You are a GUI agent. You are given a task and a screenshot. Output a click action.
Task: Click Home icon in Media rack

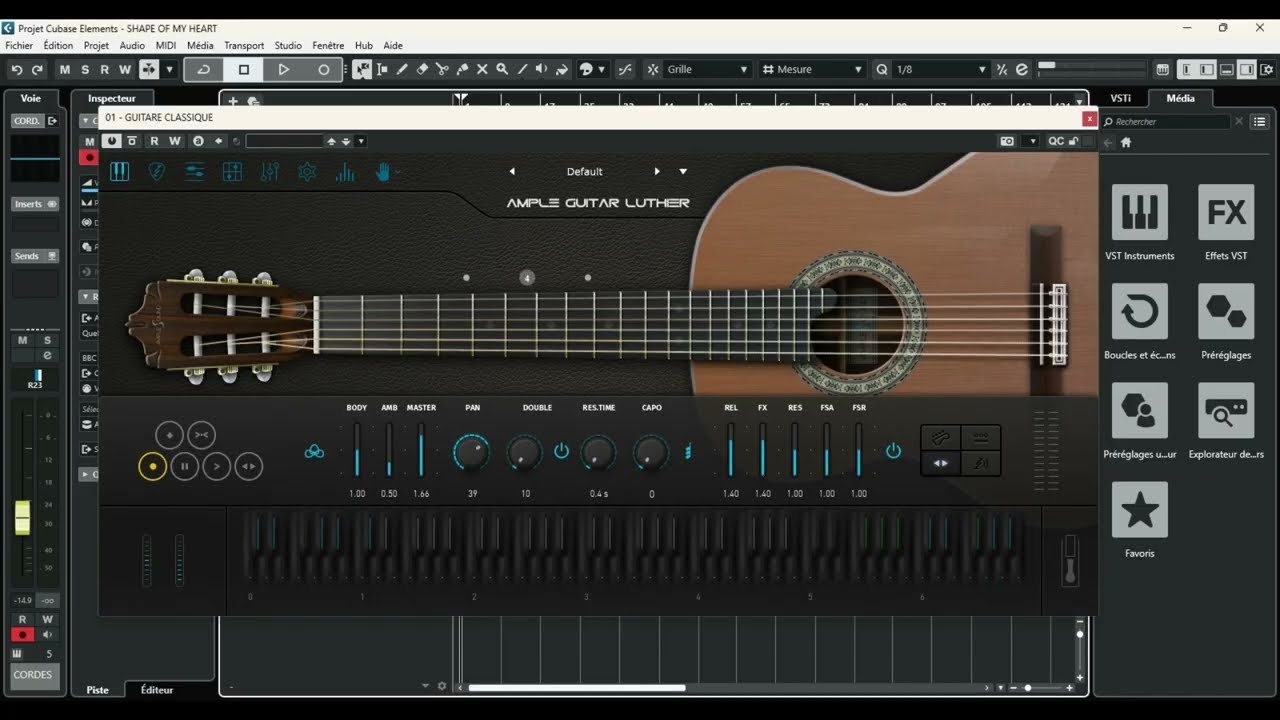pos(1126,143)
